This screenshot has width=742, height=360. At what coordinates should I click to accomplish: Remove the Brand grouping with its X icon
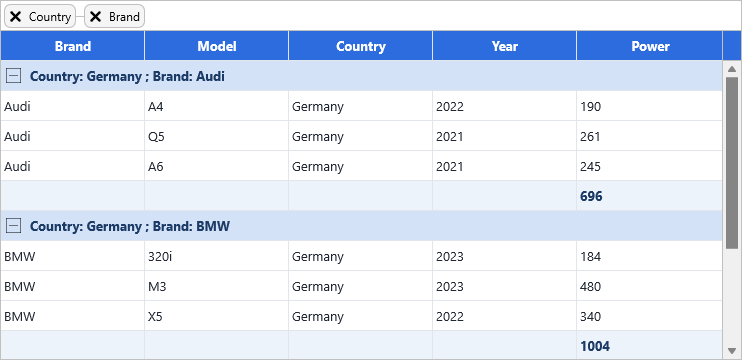96,17
